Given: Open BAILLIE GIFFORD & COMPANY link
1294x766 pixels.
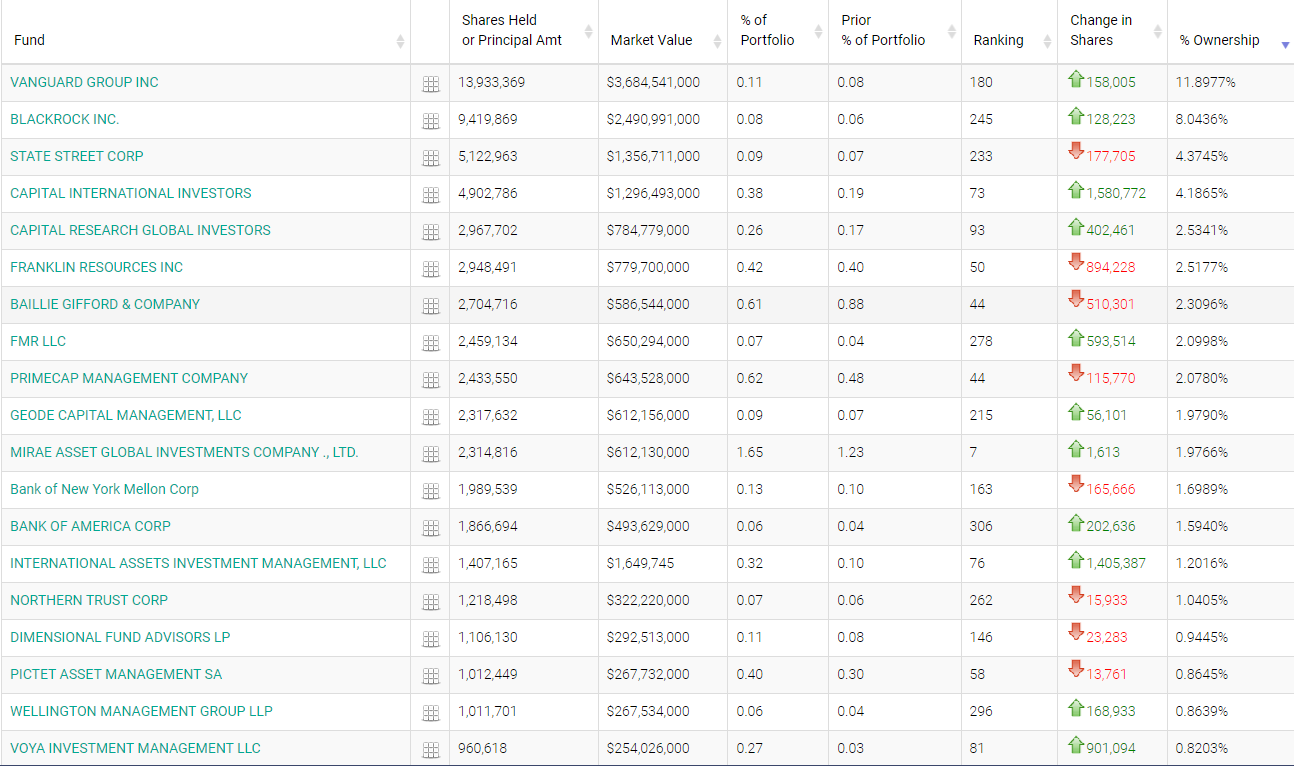Looking at the screenshot, I should point(105,304).
